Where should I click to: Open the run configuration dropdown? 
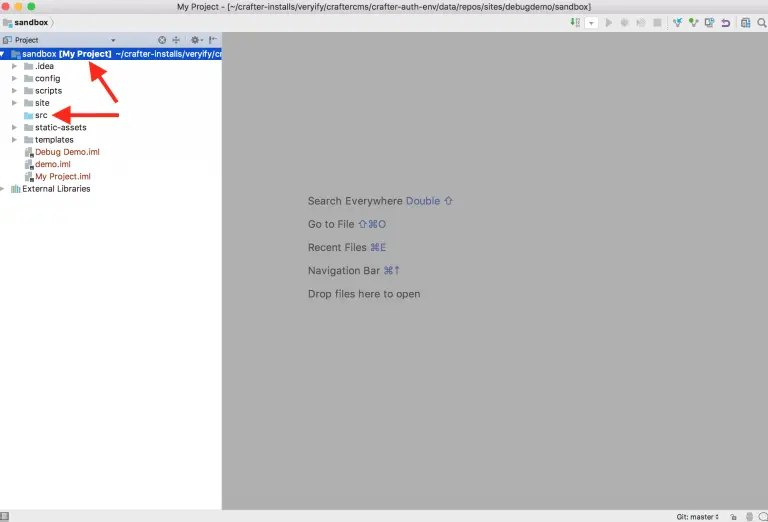coord(592,22)
